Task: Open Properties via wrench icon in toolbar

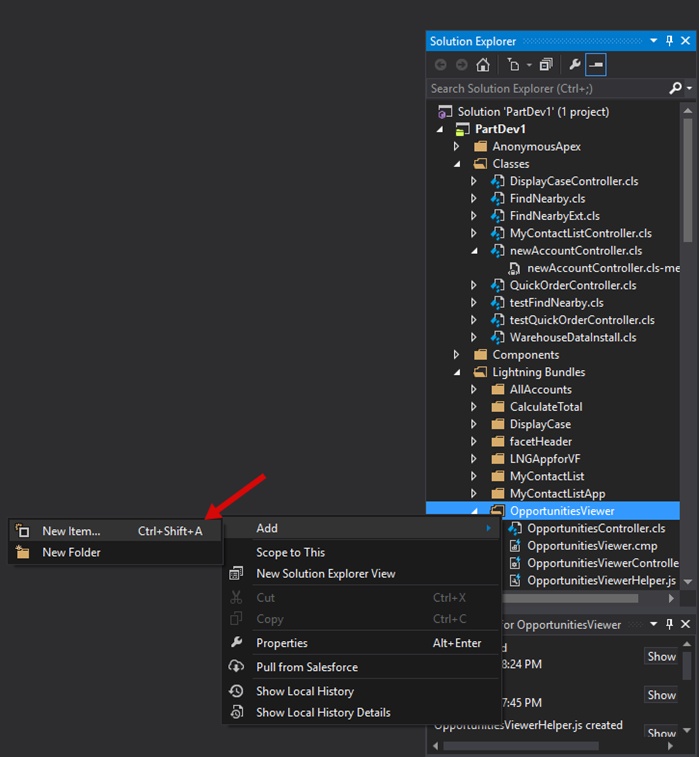Action: [574, 64]
